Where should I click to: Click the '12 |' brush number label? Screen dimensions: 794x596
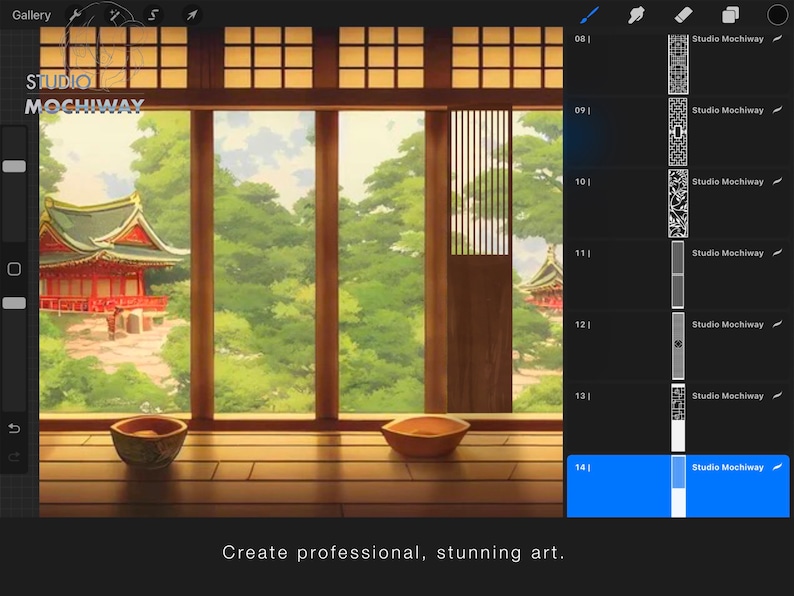click(582, 325)
